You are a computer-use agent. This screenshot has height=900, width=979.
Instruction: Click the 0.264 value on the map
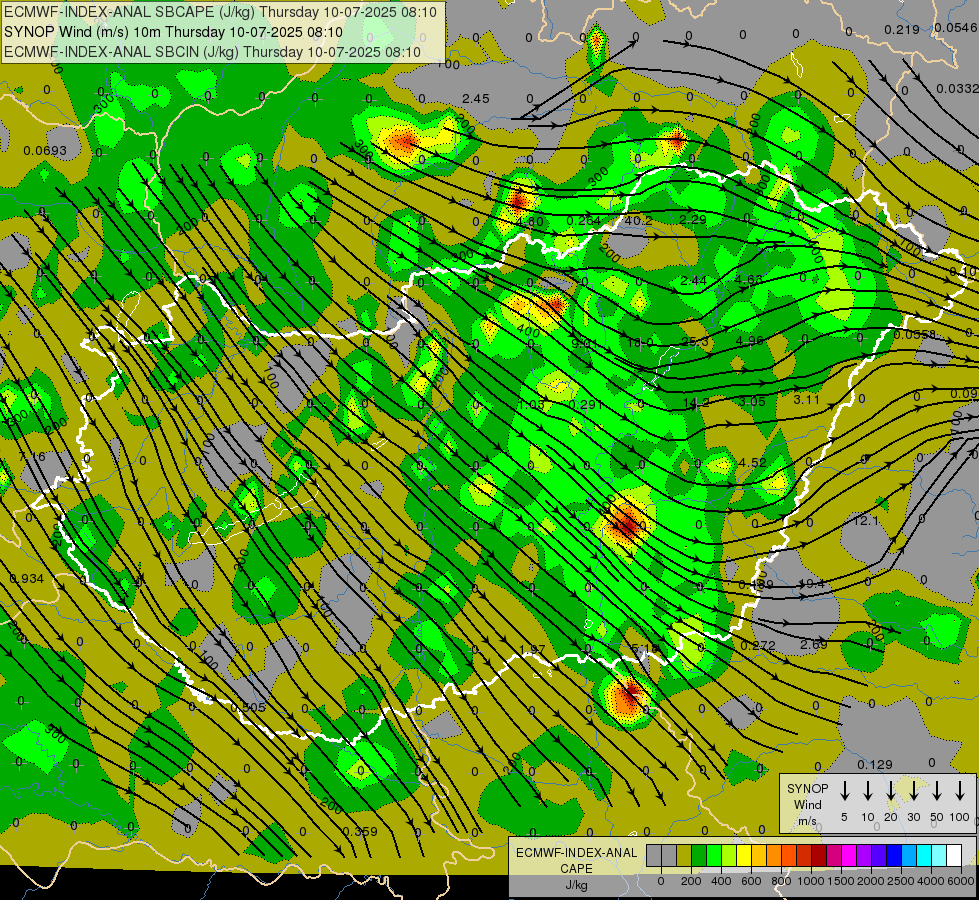tap(584, 220)
